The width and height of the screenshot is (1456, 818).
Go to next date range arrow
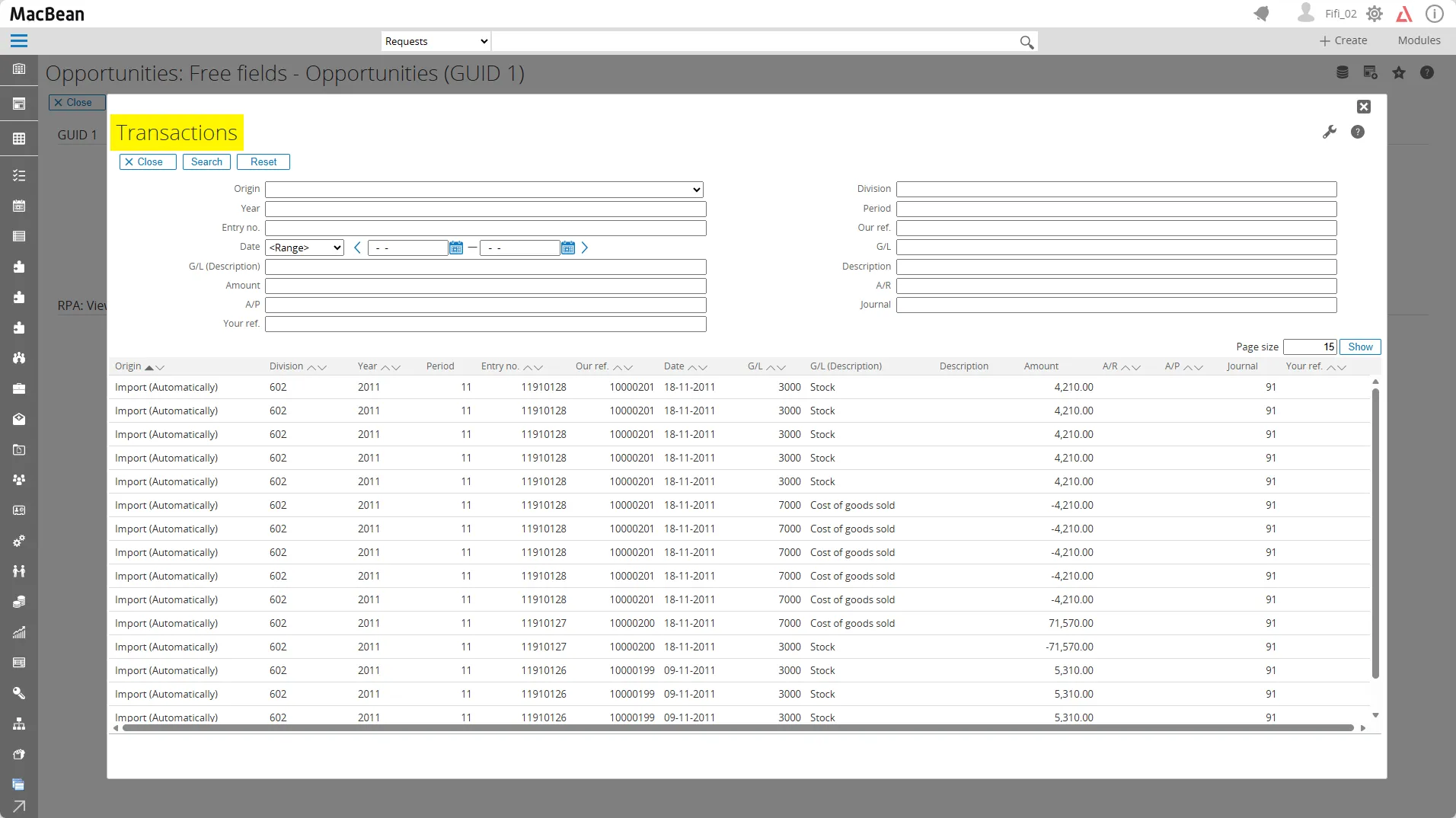point(584,248)
